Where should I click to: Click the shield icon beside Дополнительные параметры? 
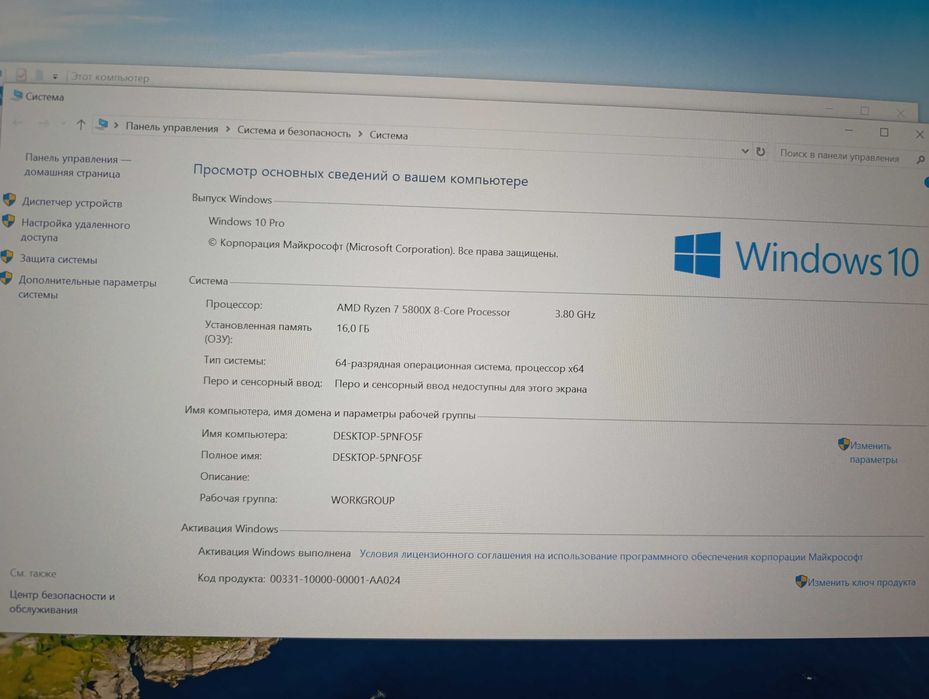click(x=6, y=278)
